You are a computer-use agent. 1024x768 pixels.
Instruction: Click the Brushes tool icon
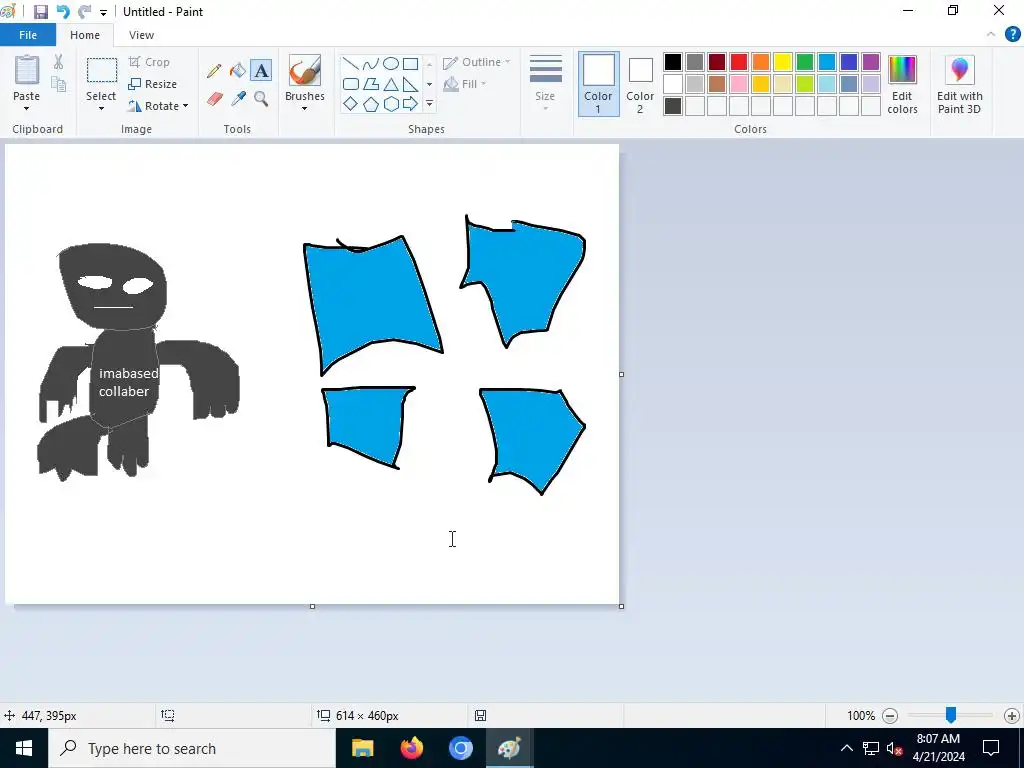[304, 71]
